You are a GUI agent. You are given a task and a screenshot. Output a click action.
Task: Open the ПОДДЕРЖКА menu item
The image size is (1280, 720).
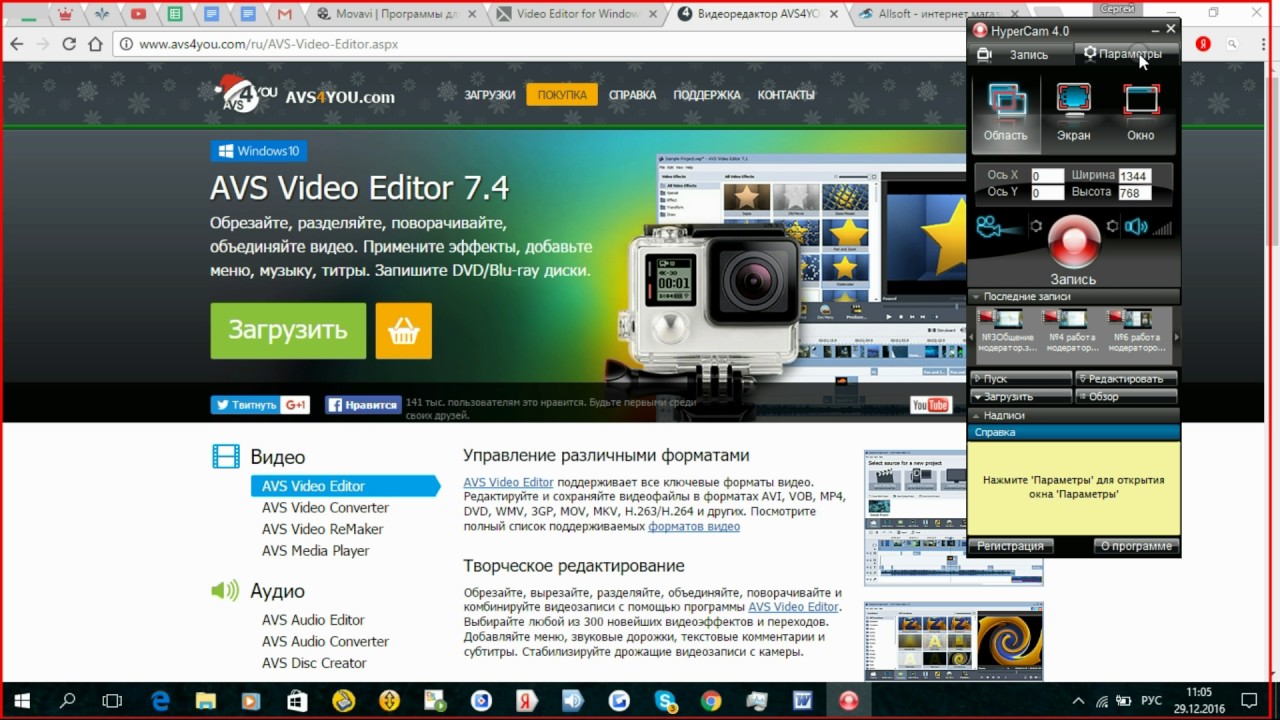[707, 95]
